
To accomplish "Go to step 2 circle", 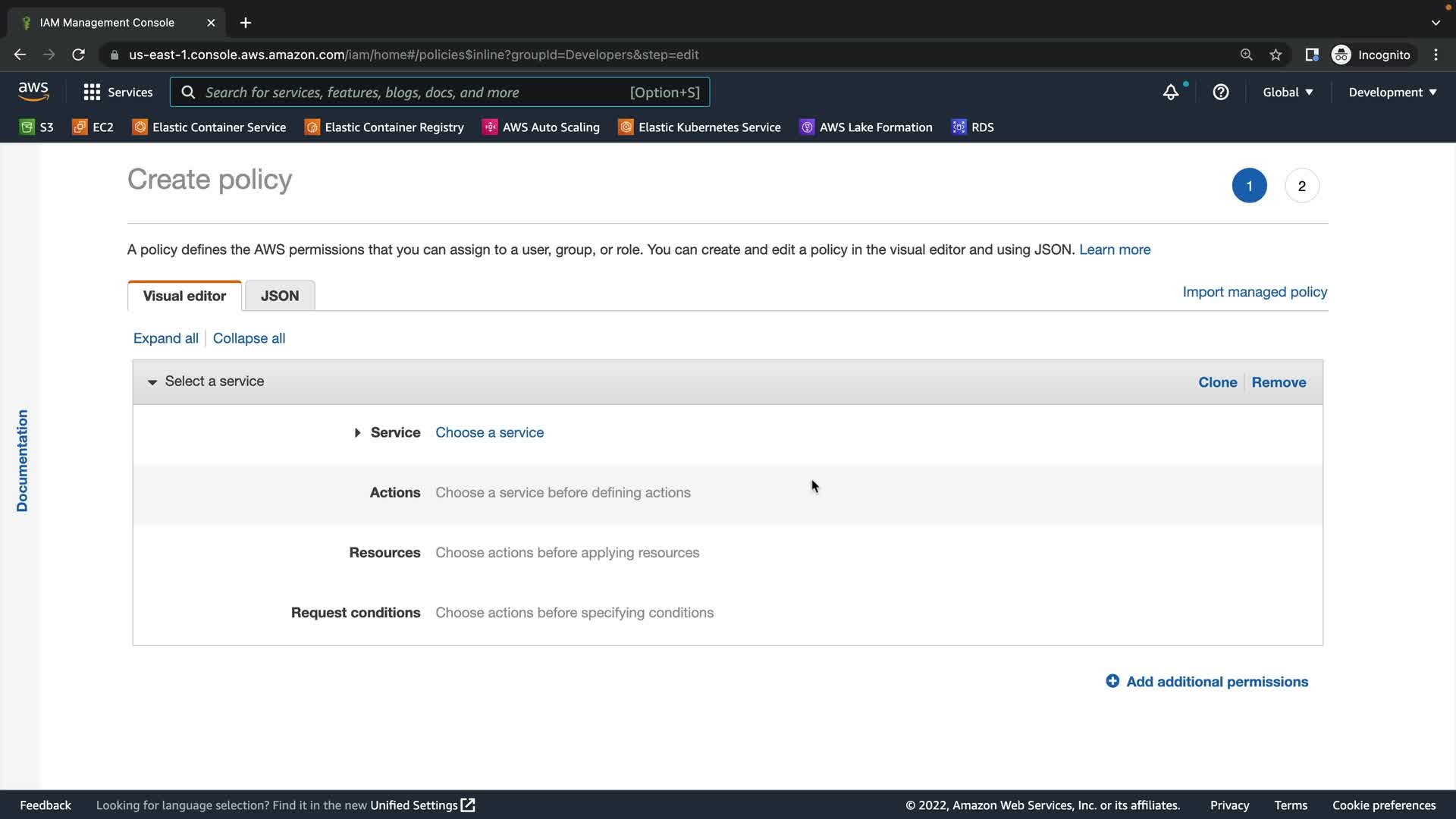I will coord(1301,186).
